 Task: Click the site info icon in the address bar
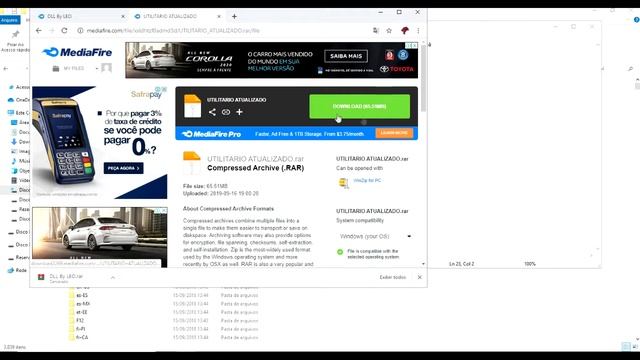(x=80, y=31)
